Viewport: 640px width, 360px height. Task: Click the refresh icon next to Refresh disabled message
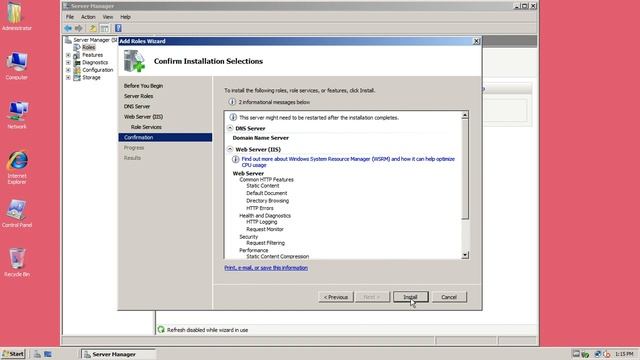tap(161, 329)
